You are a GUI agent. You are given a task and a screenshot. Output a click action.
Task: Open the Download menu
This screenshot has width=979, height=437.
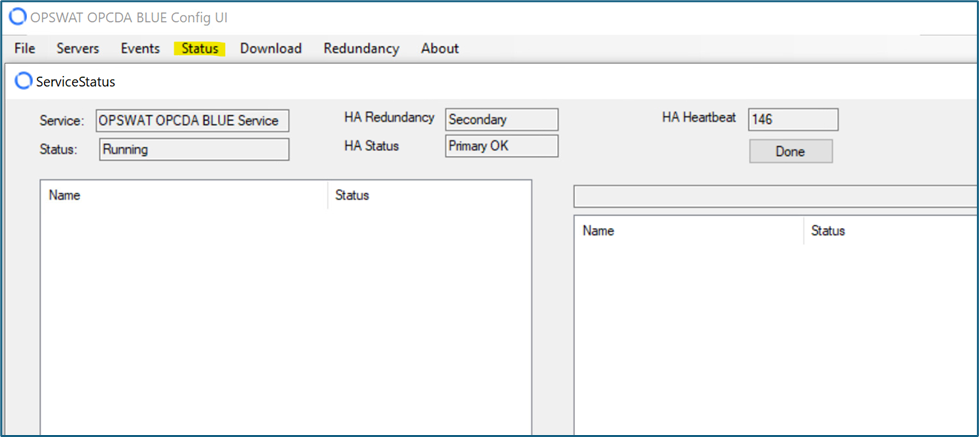pyautogui.click(x=271, y=49)
